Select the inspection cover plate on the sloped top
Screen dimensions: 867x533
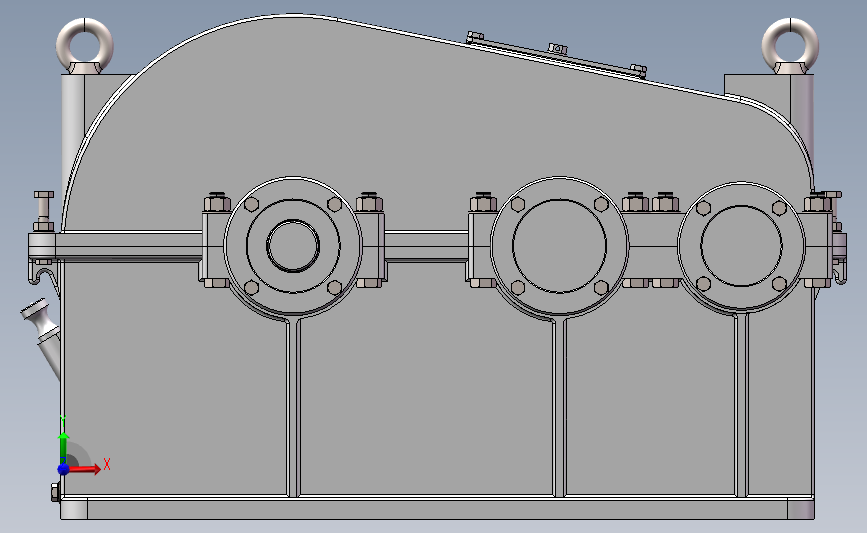coord(556,54)
